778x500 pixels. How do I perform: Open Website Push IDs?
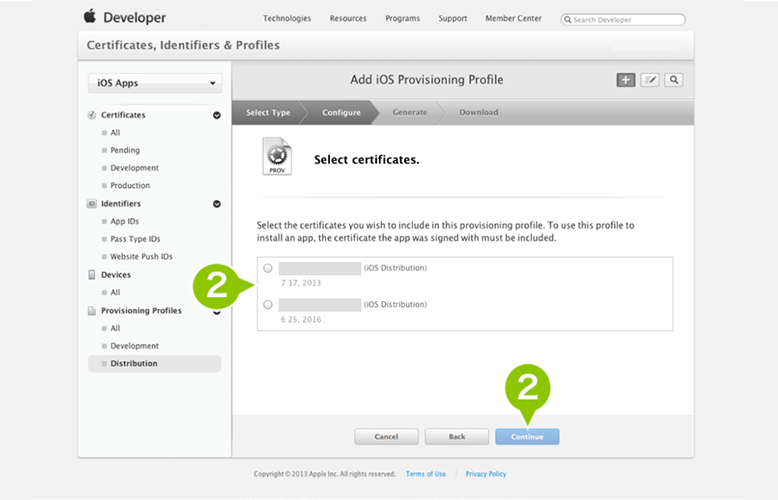click(141, 256)
